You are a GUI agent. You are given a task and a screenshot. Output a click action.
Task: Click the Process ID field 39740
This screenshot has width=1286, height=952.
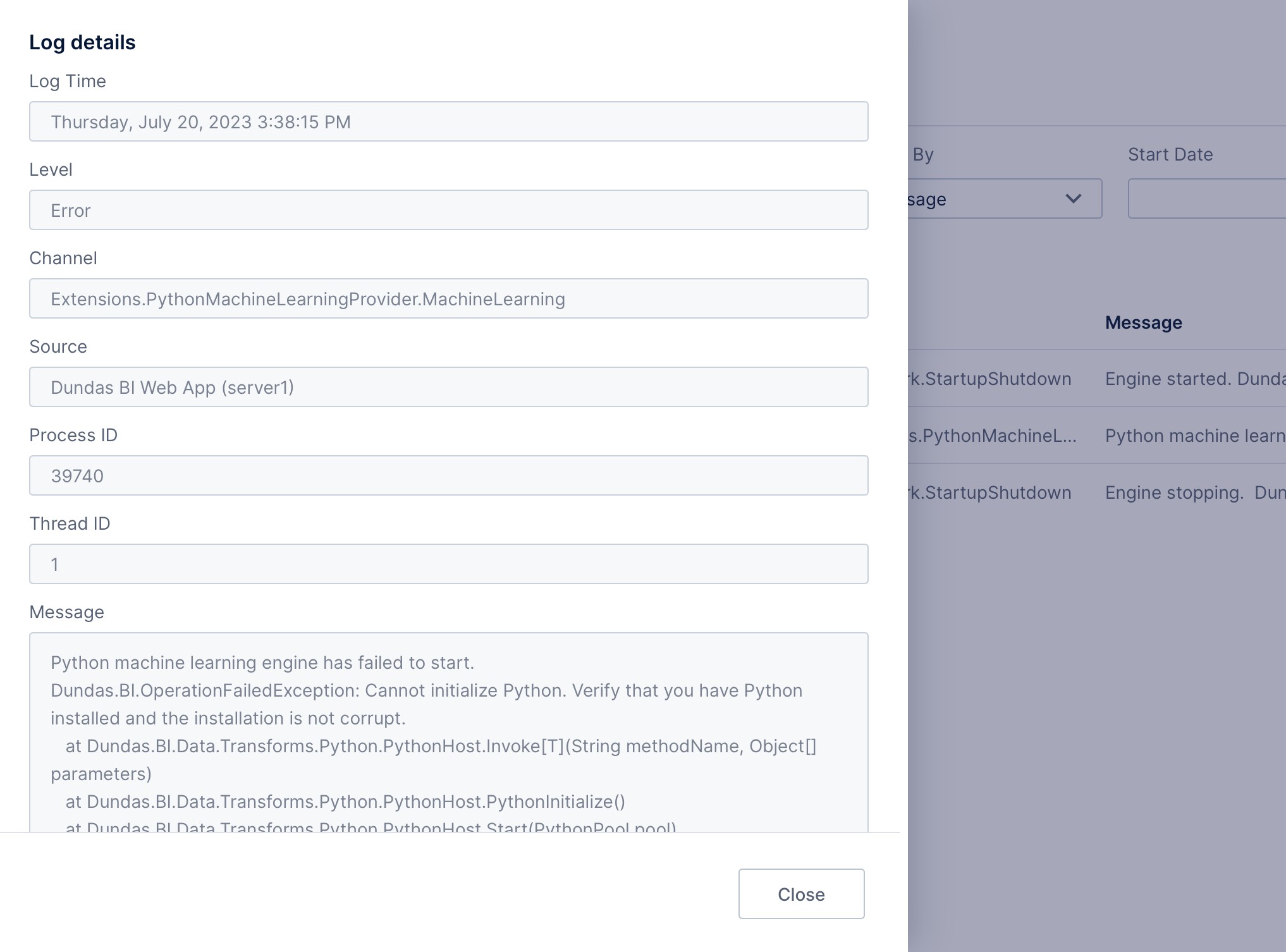[448, 476]
